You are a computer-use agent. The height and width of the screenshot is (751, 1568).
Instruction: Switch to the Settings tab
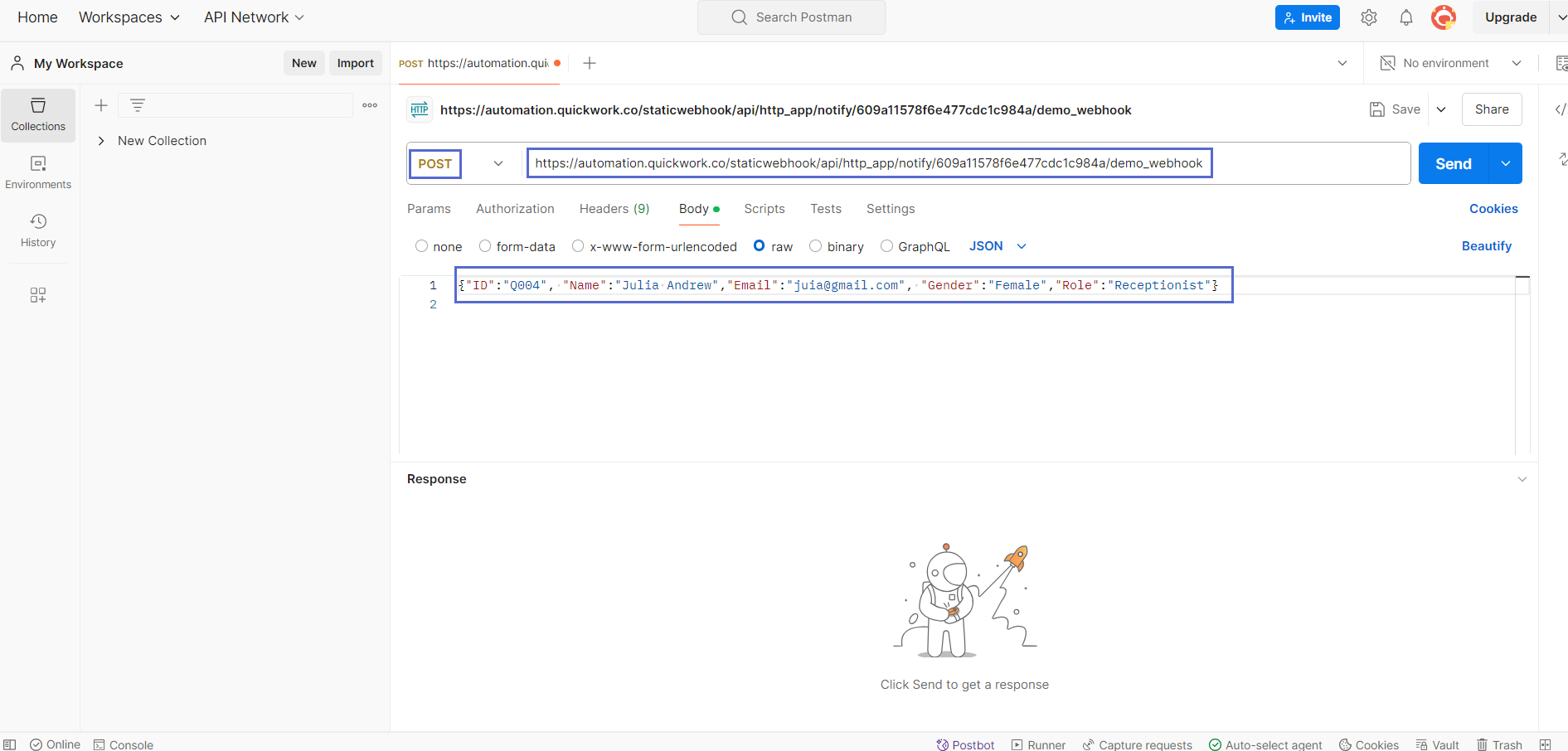[x=891, y=209]
